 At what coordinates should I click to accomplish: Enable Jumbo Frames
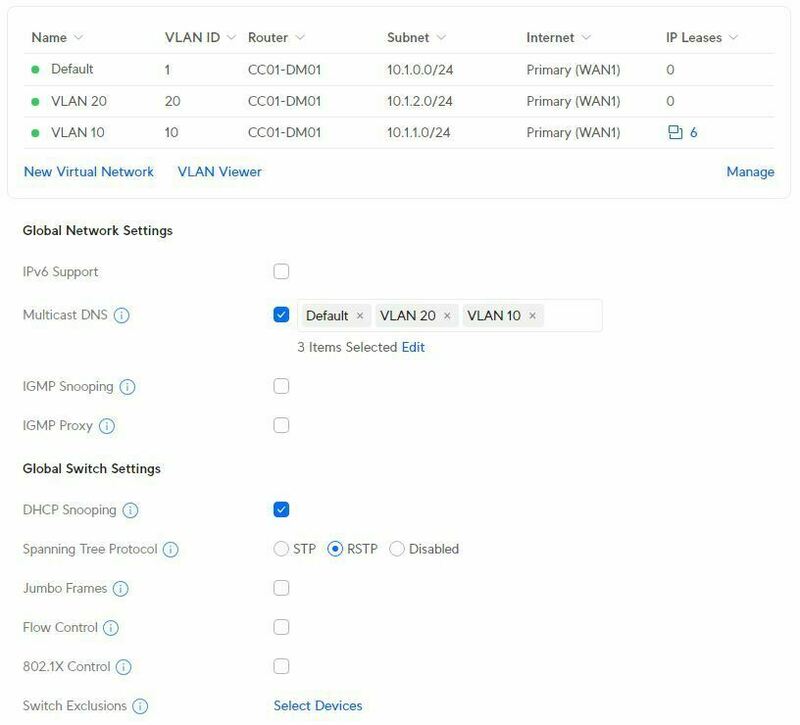point(281,588)
